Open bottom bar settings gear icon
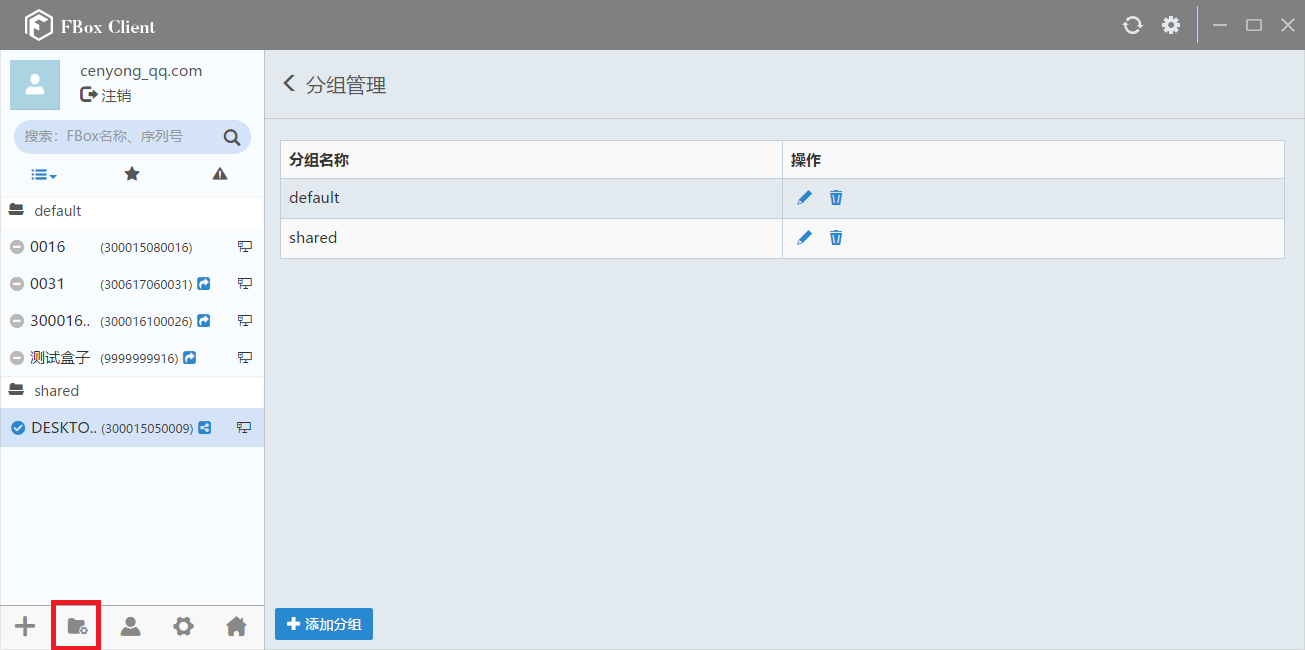This screenshot has width=1305, height=650. pos(183,626)
